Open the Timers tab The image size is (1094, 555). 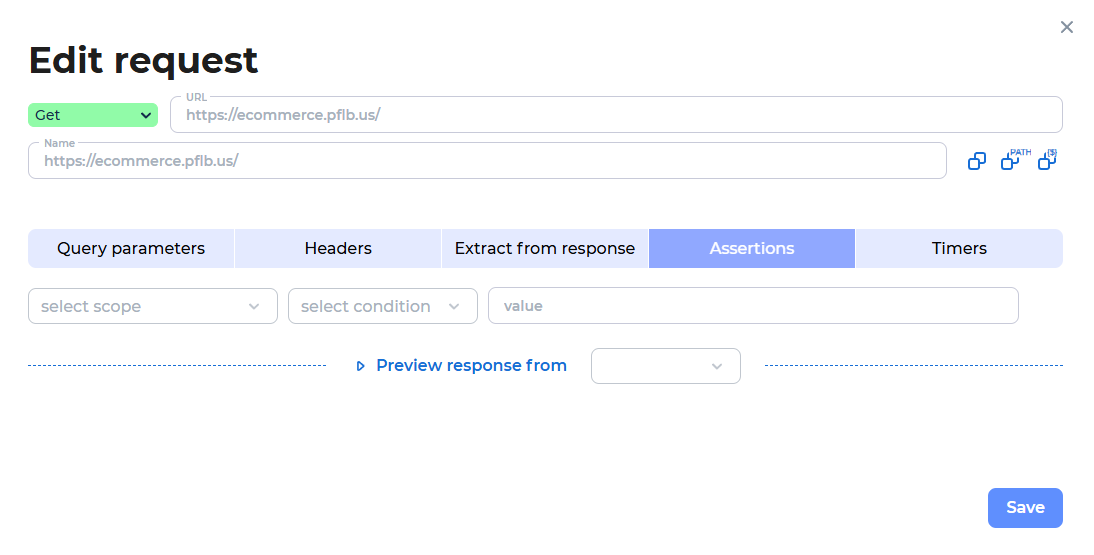pos(959,249)
